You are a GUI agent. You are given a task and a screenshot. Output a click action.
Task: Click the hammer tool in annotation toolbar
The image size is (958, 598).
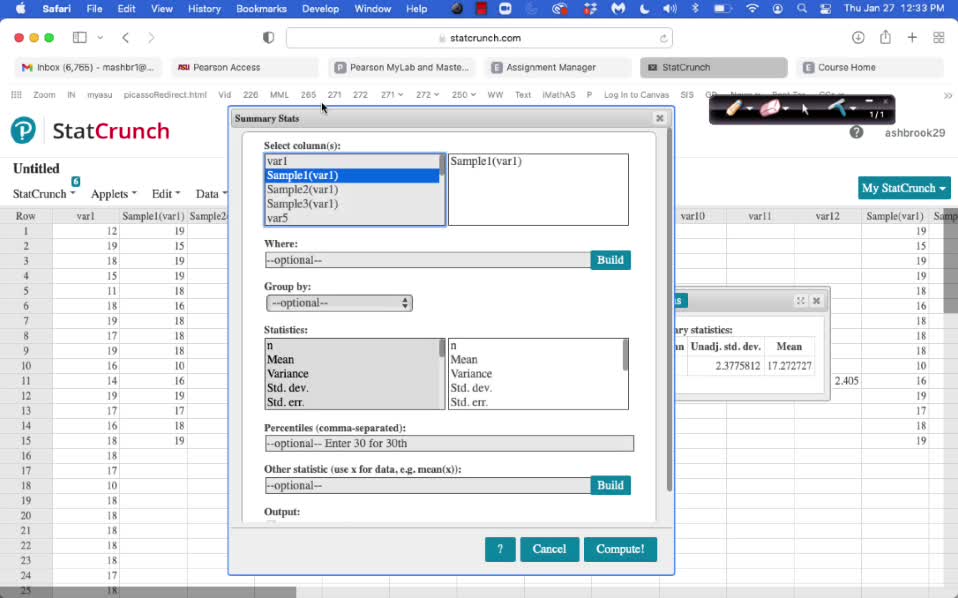(837, 108)
